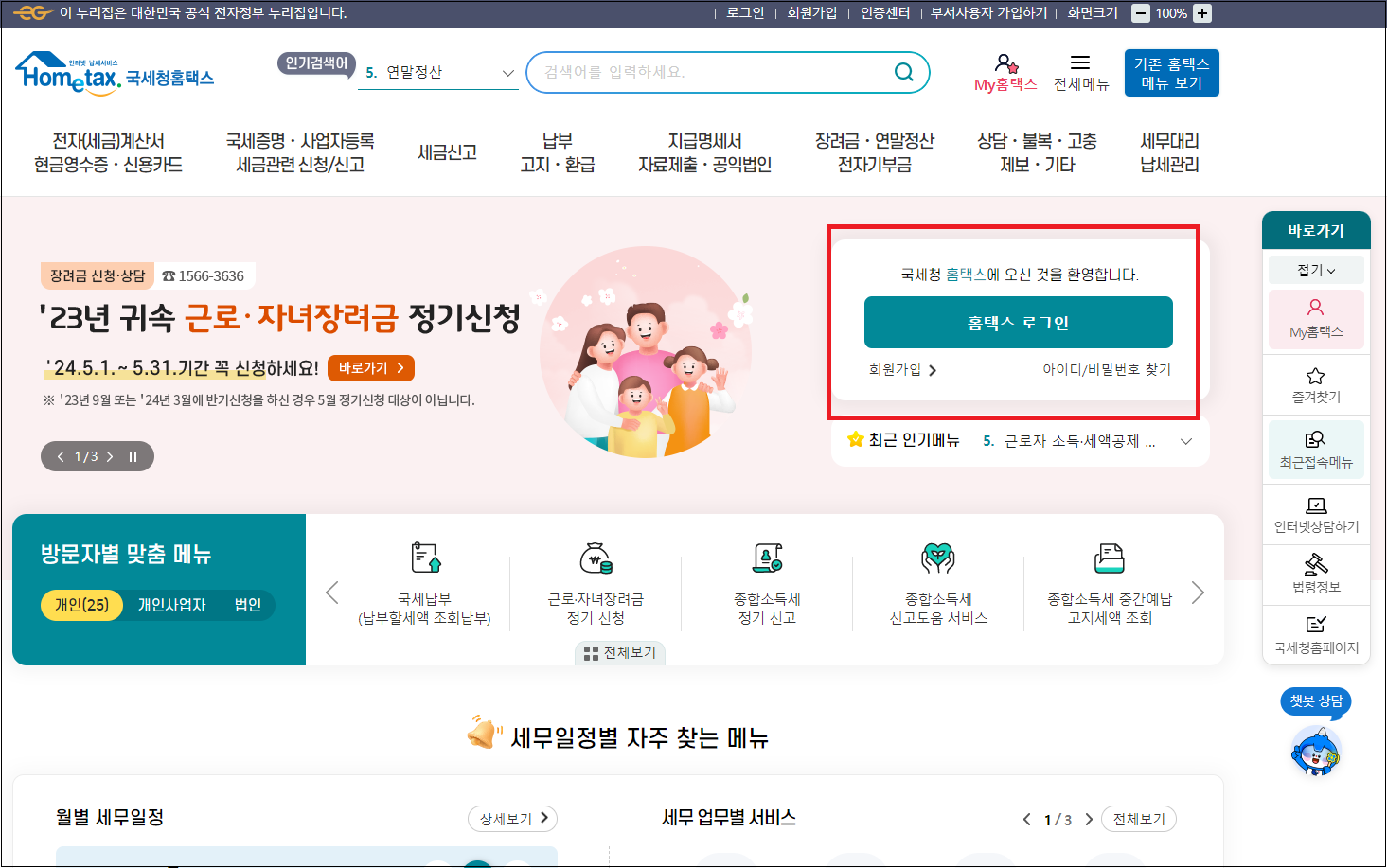Open 상담·불복·고충 제보·기타 menu

pos(1038,152)
